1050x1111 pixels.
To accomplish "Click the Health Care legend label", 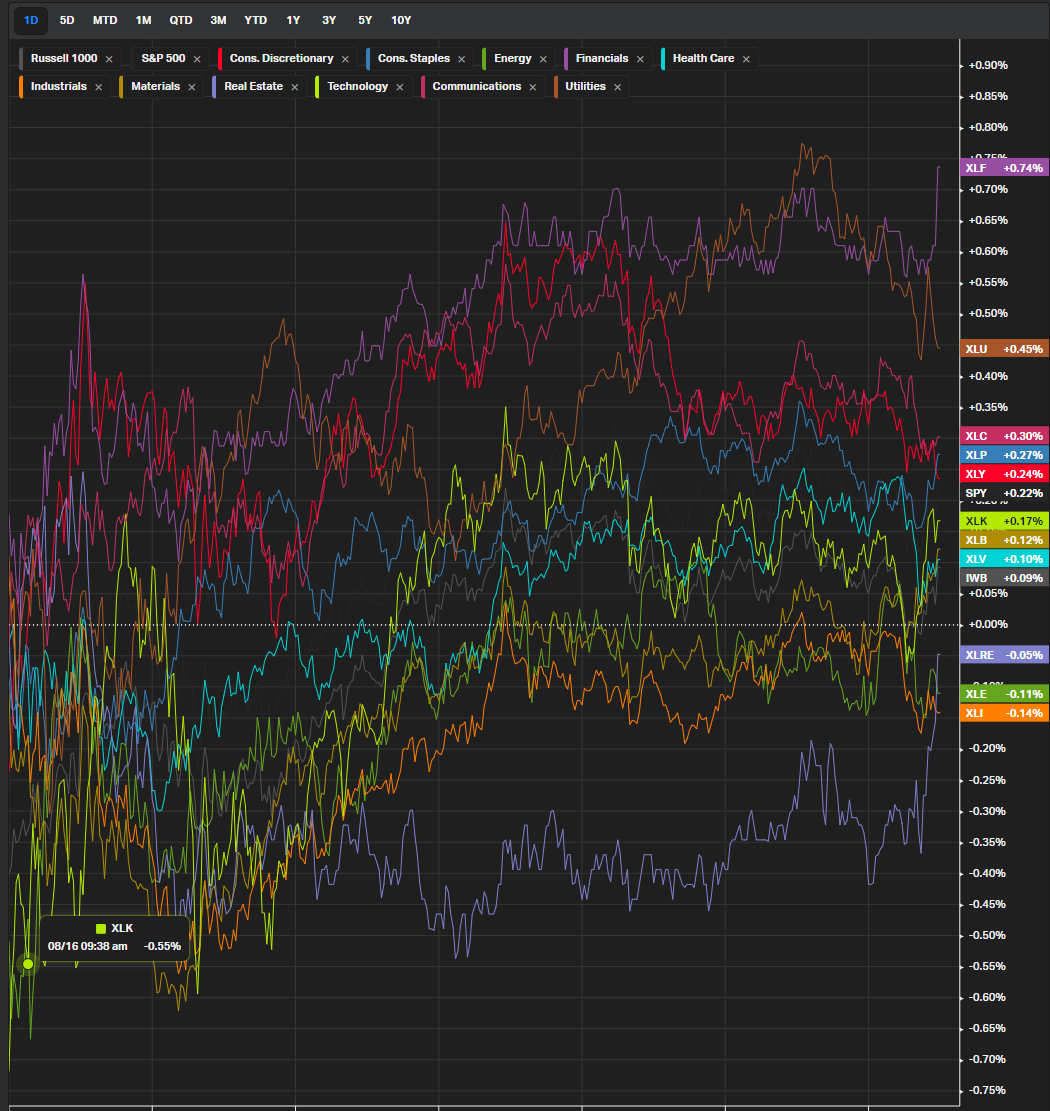I will point(703,59).
